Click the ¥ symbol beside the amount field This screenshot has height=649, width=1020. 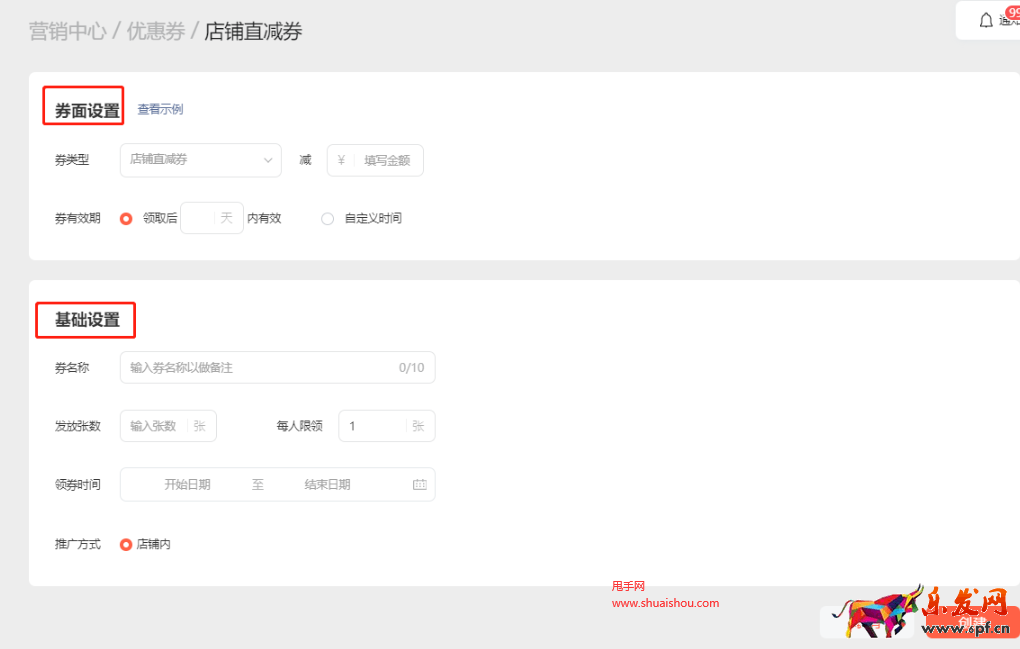[341, 159]
